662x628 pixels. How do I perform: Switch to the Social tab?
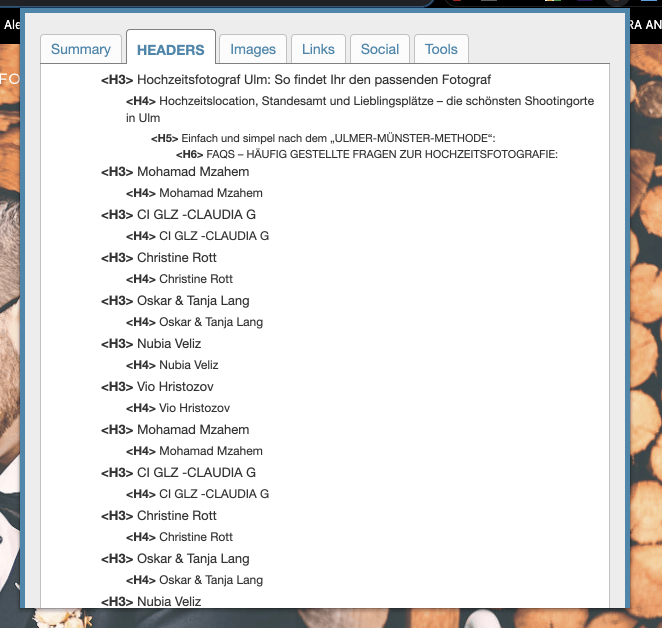click(x=380, y=49)
